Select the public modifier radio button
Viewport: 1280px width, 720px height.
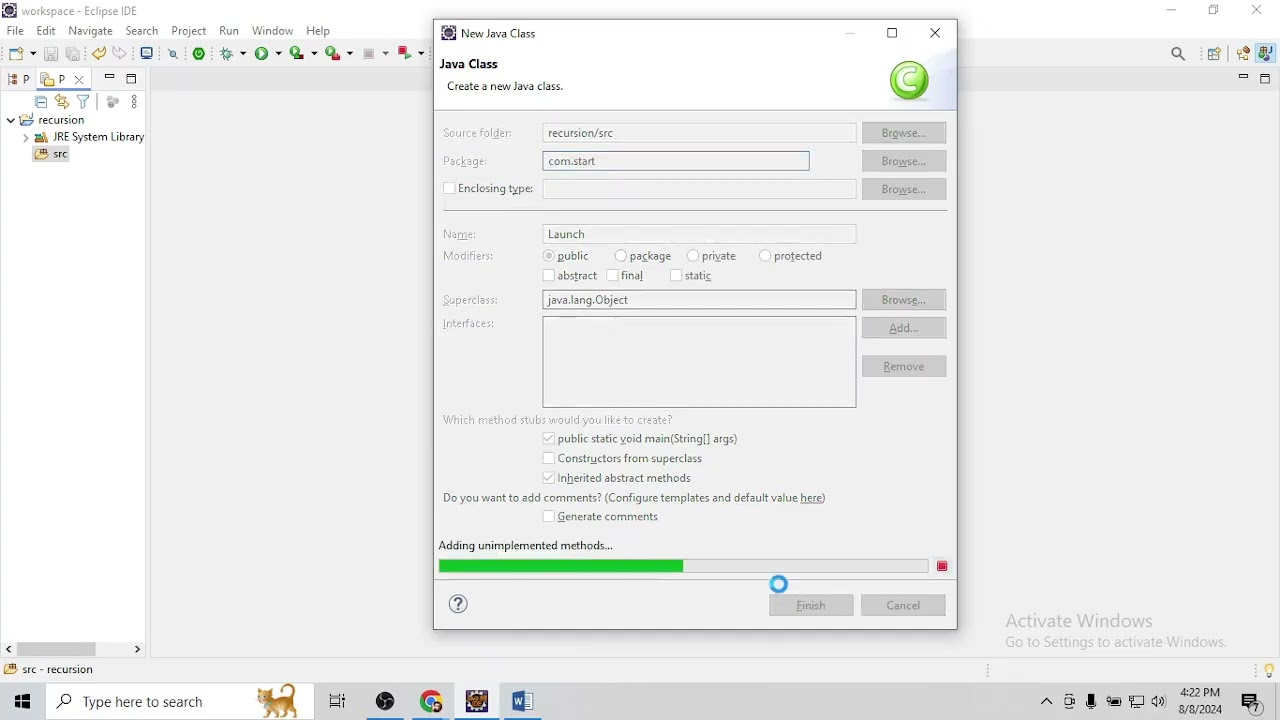pos(549,257)
